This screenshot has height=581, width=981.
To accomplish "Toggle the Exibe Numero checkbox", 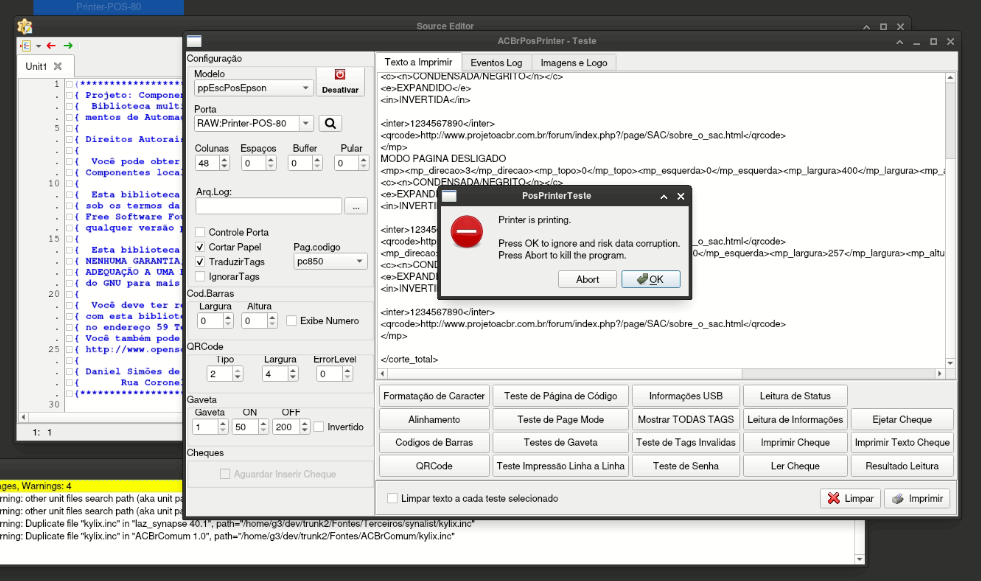I will tap(292, 321).
